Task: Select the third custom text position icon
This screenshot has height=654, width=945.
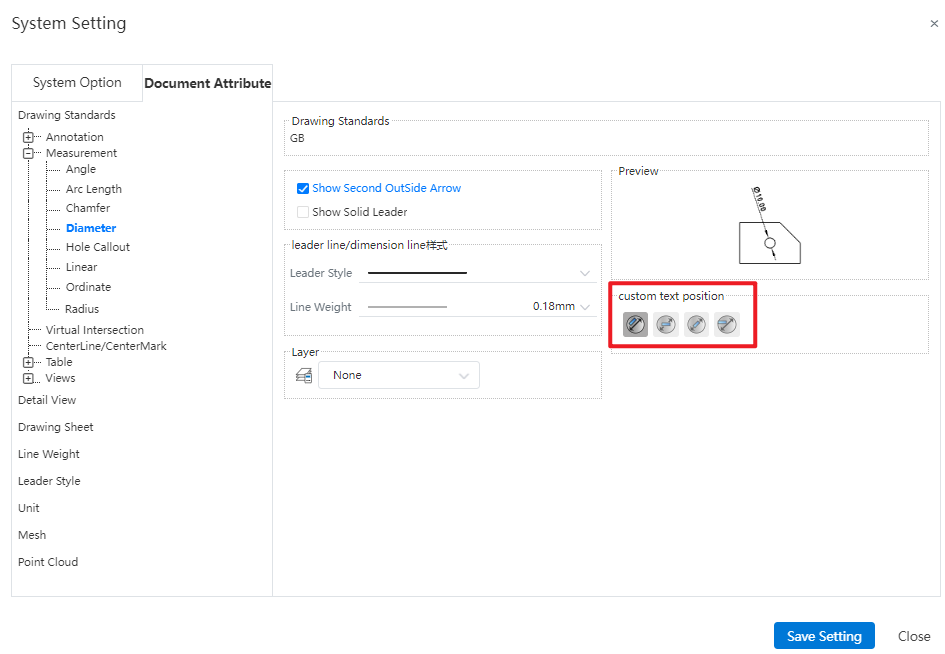Action: click(697, 324)
